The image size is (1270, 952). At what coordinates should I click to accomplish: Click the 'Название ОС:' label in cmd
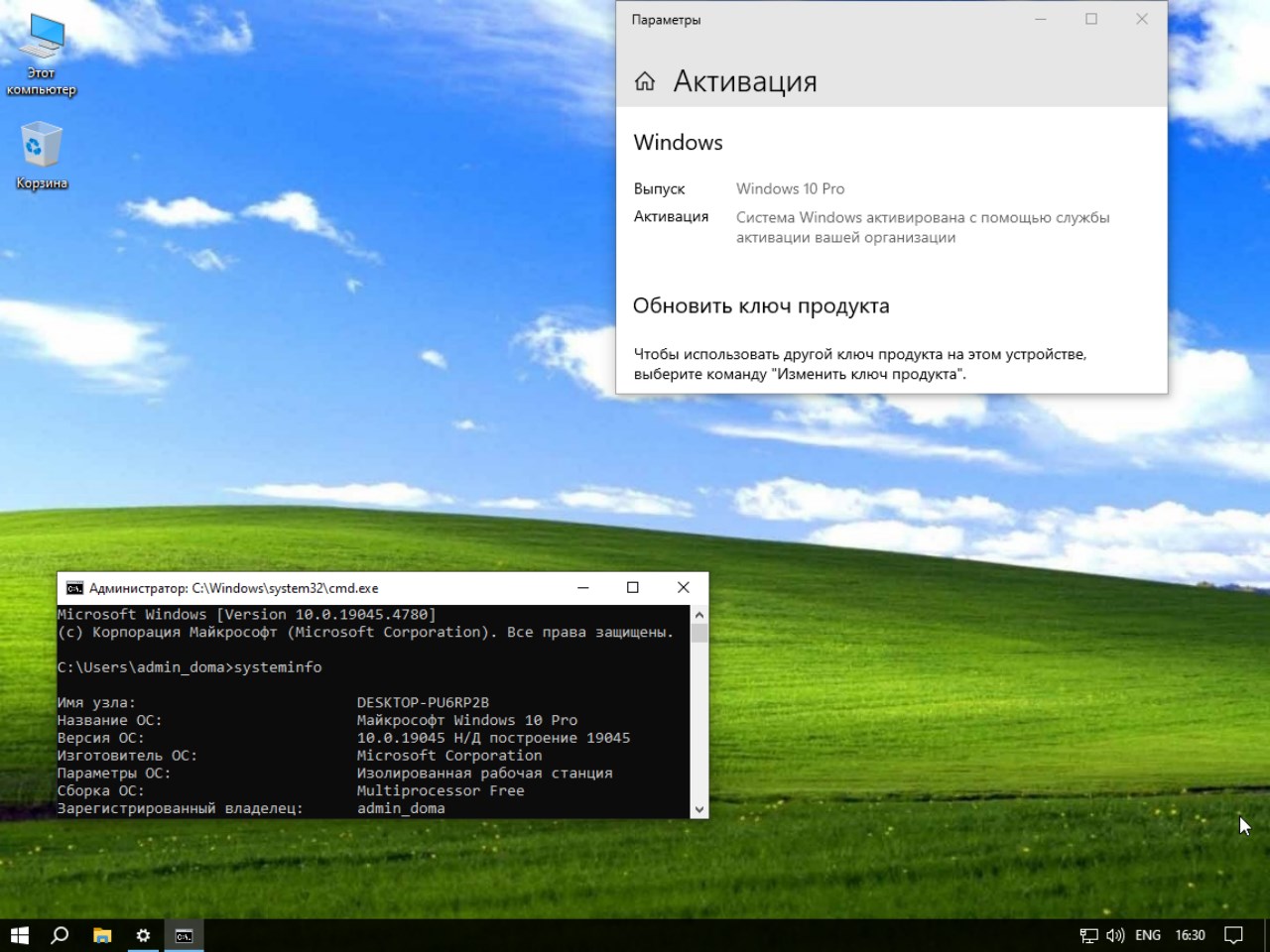pos(110,720)
